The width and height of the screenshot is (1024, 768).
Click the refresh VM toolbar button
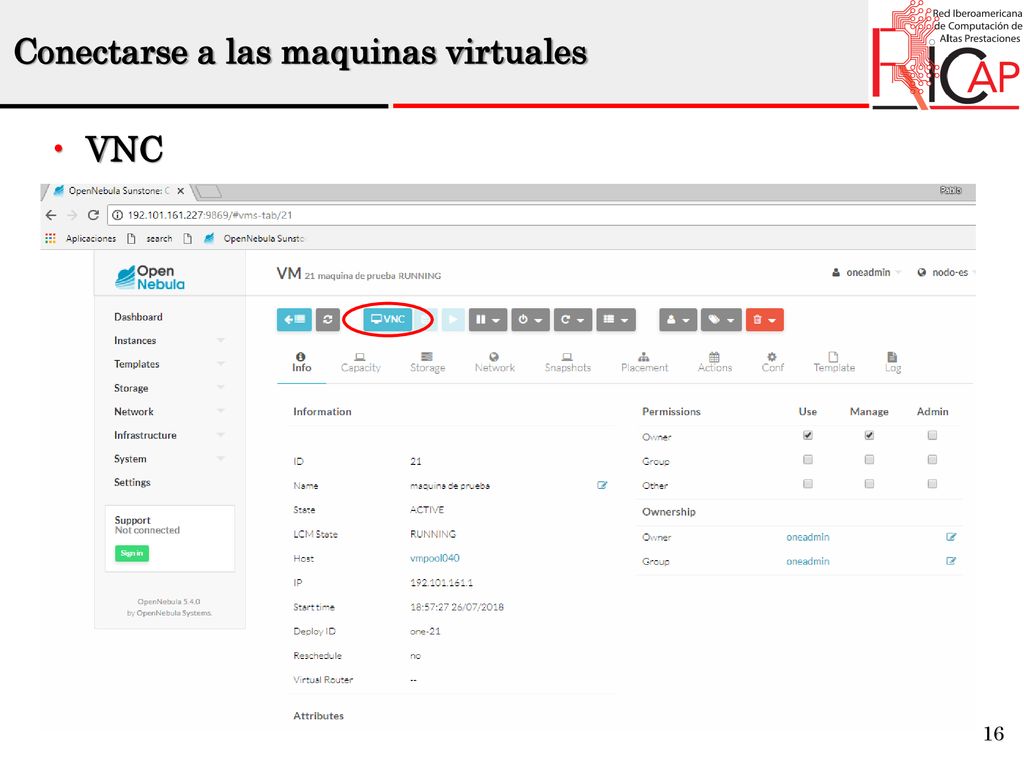tap(328, 319)
